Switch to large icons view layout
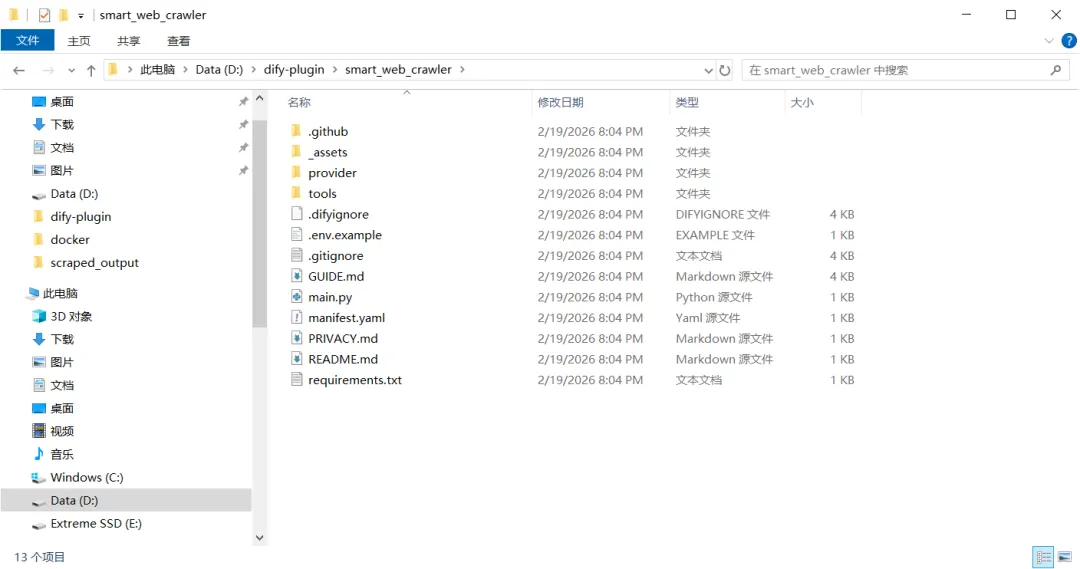Screen dimensions: 1080x569 coord(1065,557)
